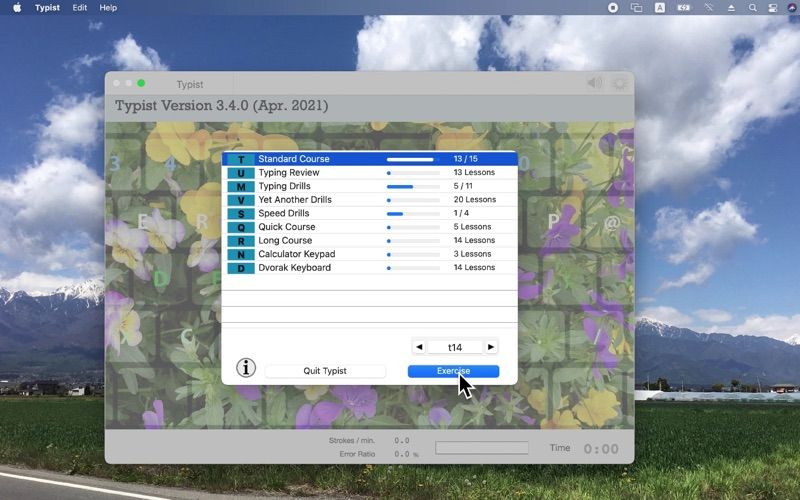Click the Error Ratio label
Screen dimensions: 800x500
pyautogui.click(x=357, y=454)
